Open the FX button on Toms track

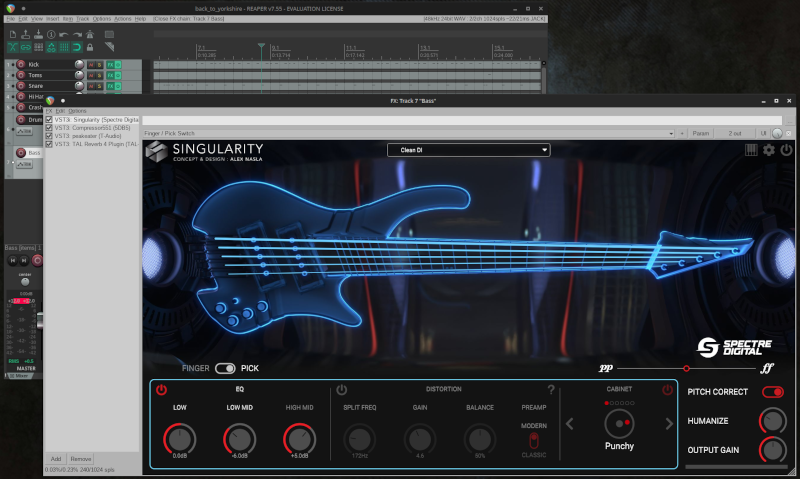click(x=110, y=75)
